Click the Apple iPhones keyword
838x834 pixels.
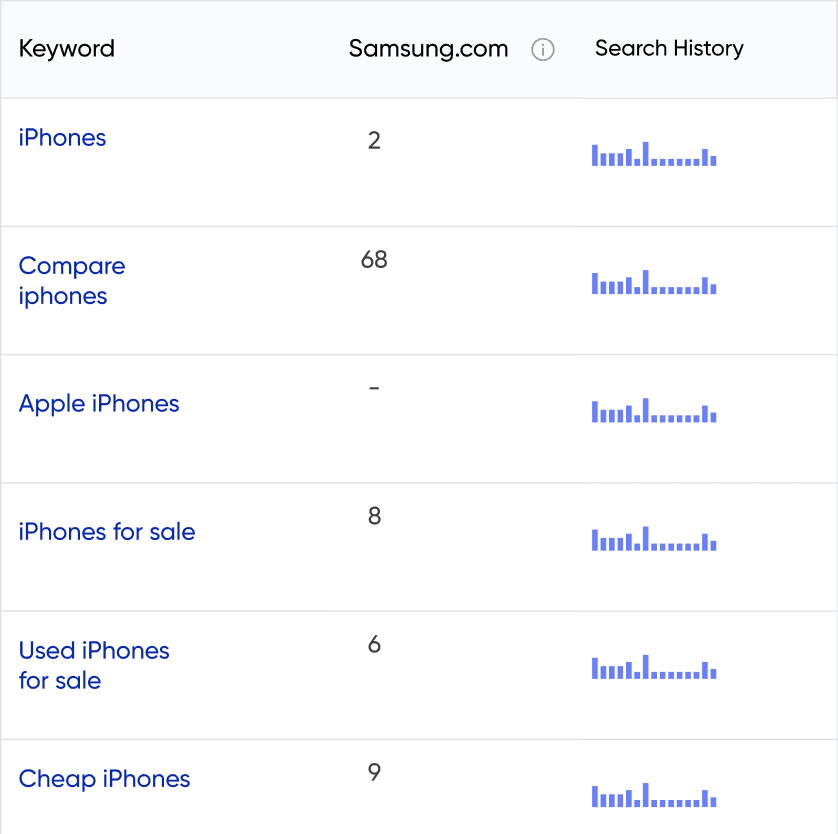(x=99, y=404)
